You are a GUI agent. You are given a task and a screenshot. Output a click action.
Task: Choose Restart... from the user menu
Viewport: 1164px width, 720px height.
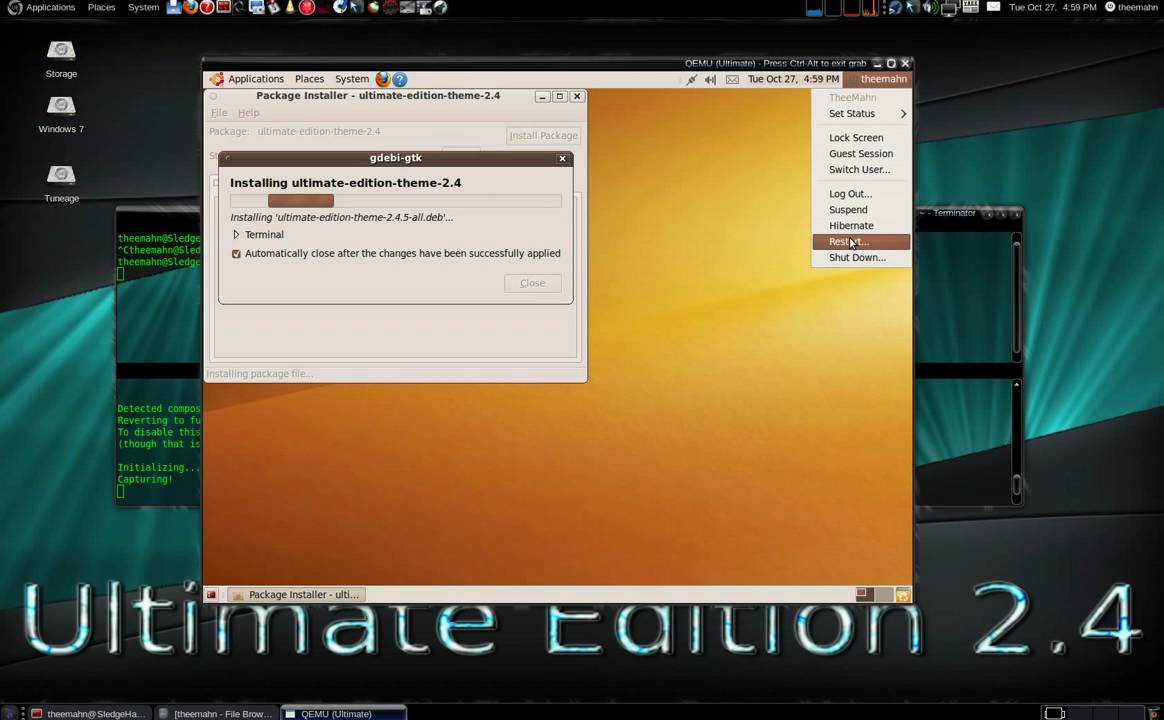tap(861, 242)
